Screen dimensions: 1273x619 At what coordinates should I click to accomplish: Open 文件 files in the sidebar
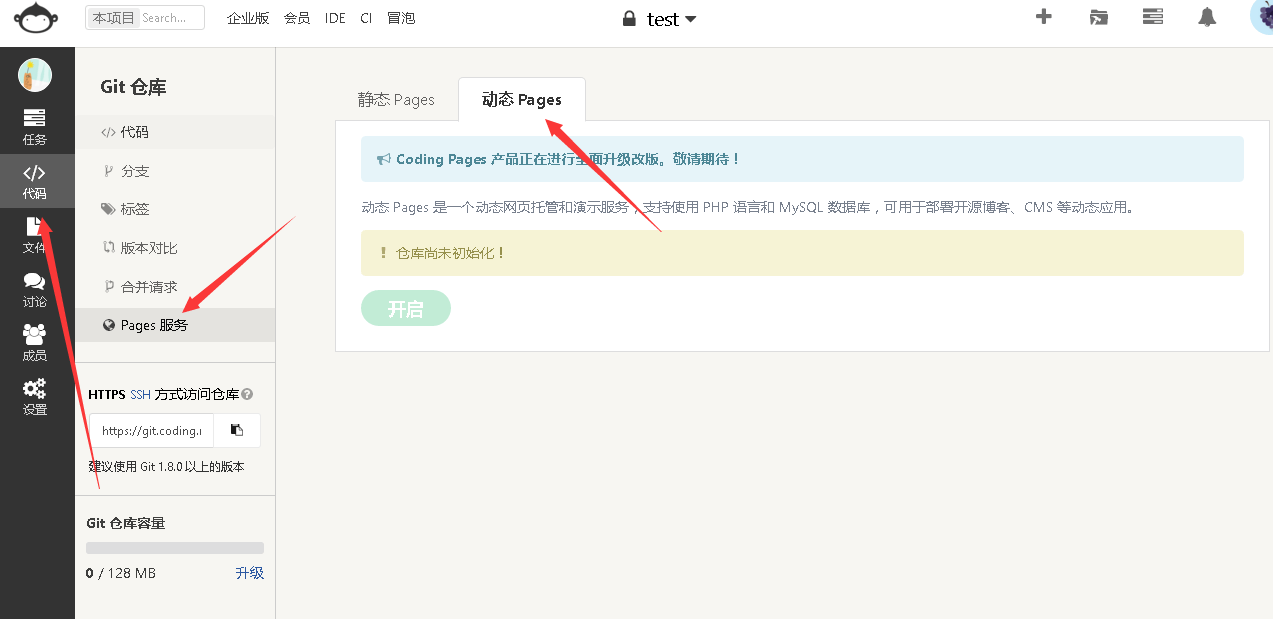coord(35,235)
